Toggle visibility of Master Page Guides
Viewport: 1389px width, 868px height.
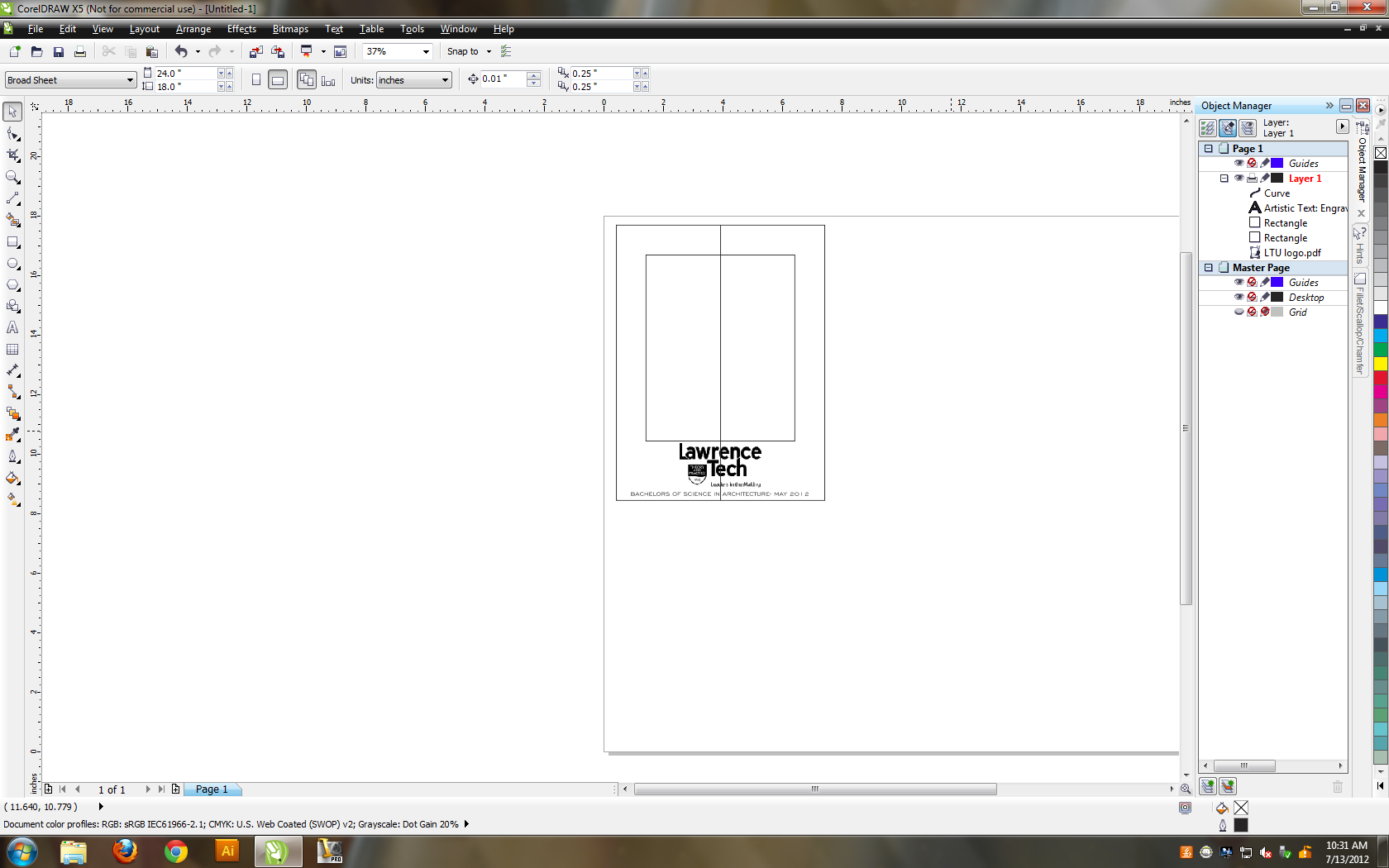(x=1239, y=282)
